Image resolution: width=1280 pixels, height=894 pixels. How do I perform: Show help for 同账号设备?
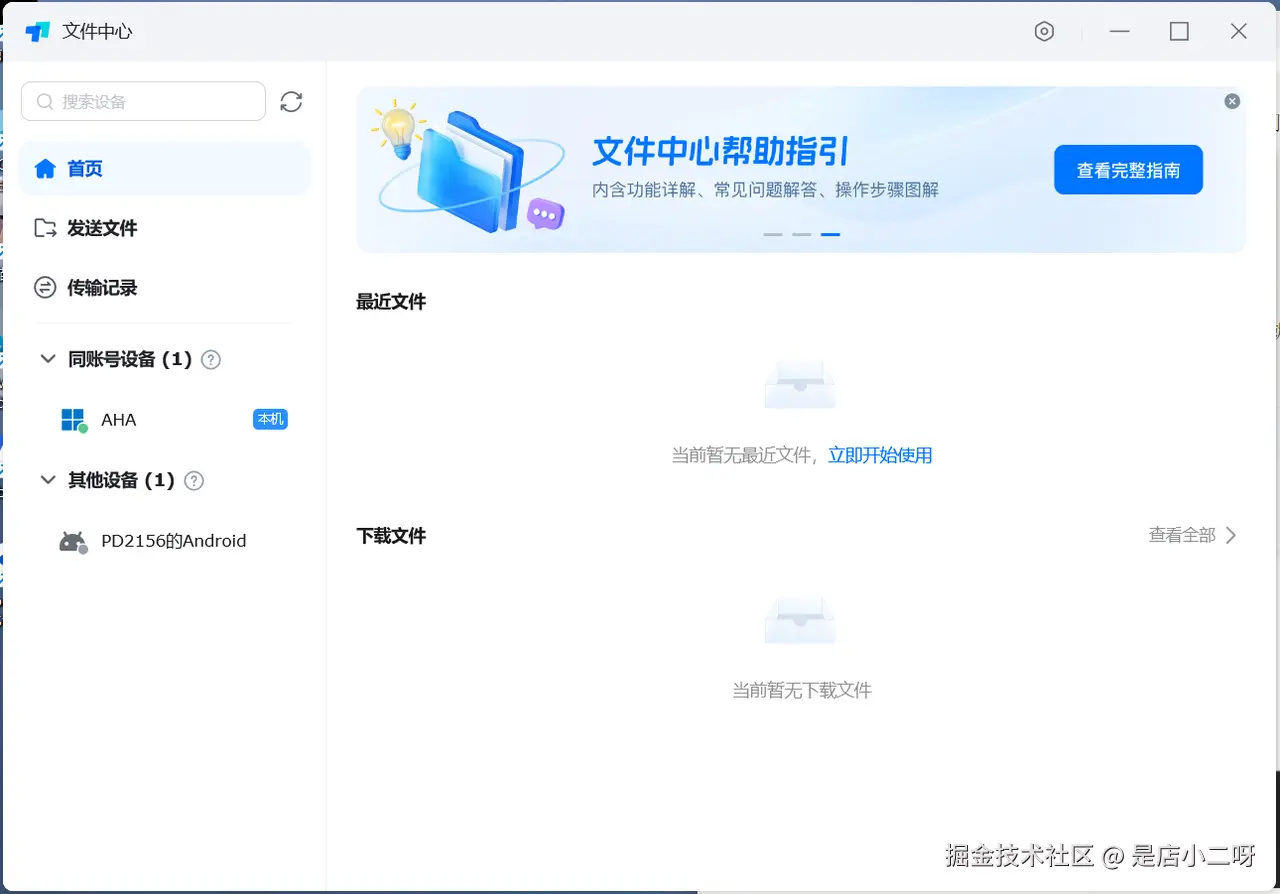pos(211,359)
